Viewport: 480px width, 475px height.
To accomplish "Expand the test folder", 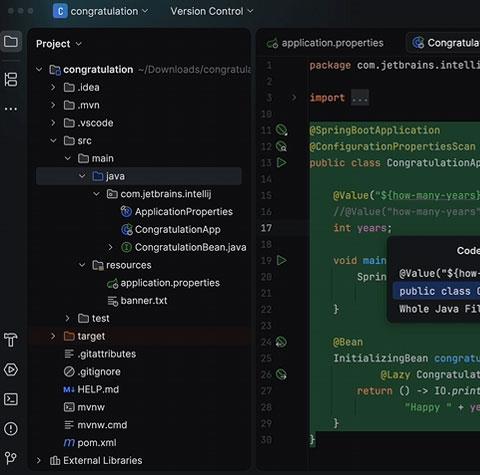I will (68, 318).
